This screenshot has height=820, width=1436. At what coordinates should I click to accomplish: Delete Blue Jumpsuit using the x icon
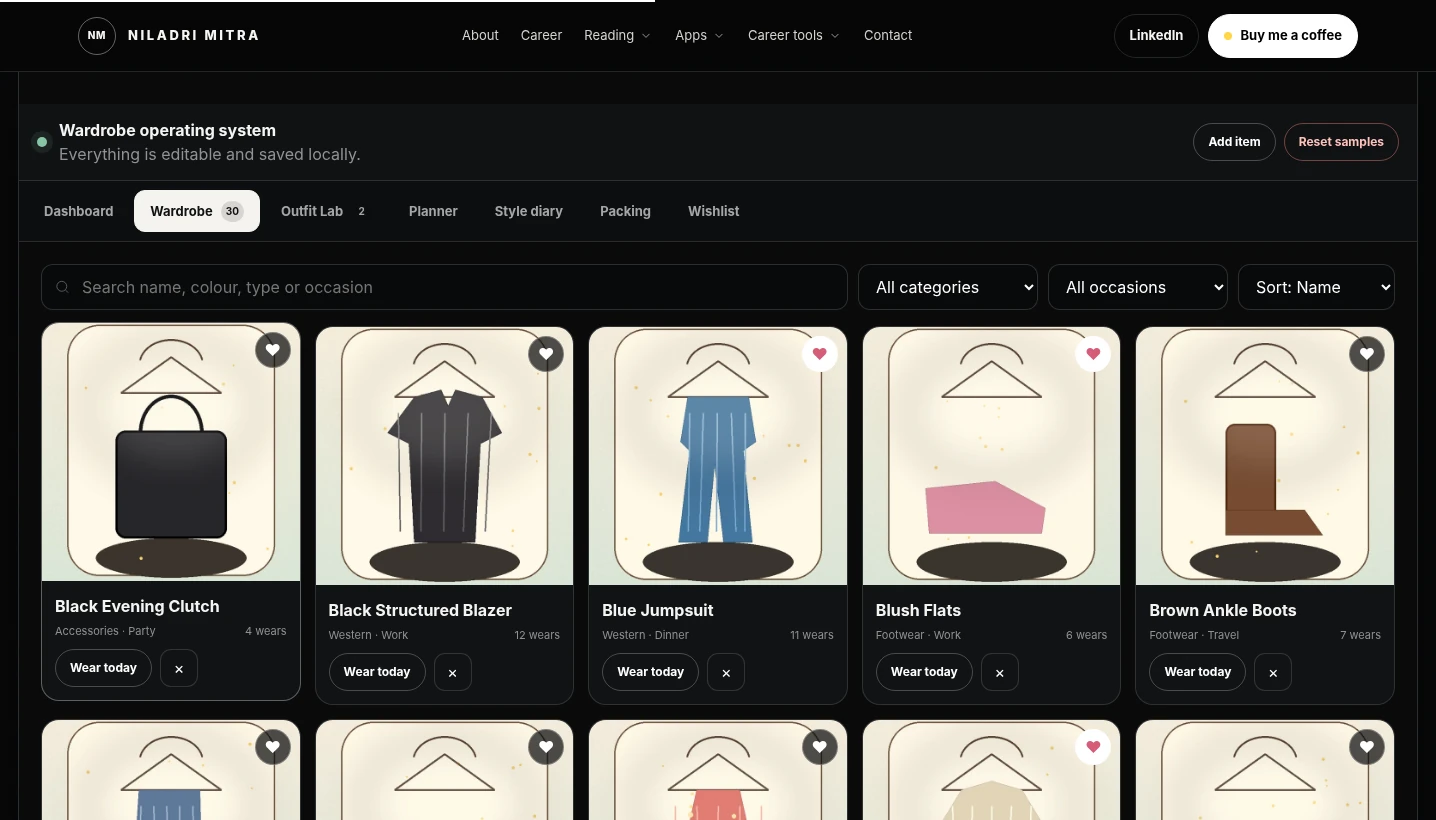[726, 673]
